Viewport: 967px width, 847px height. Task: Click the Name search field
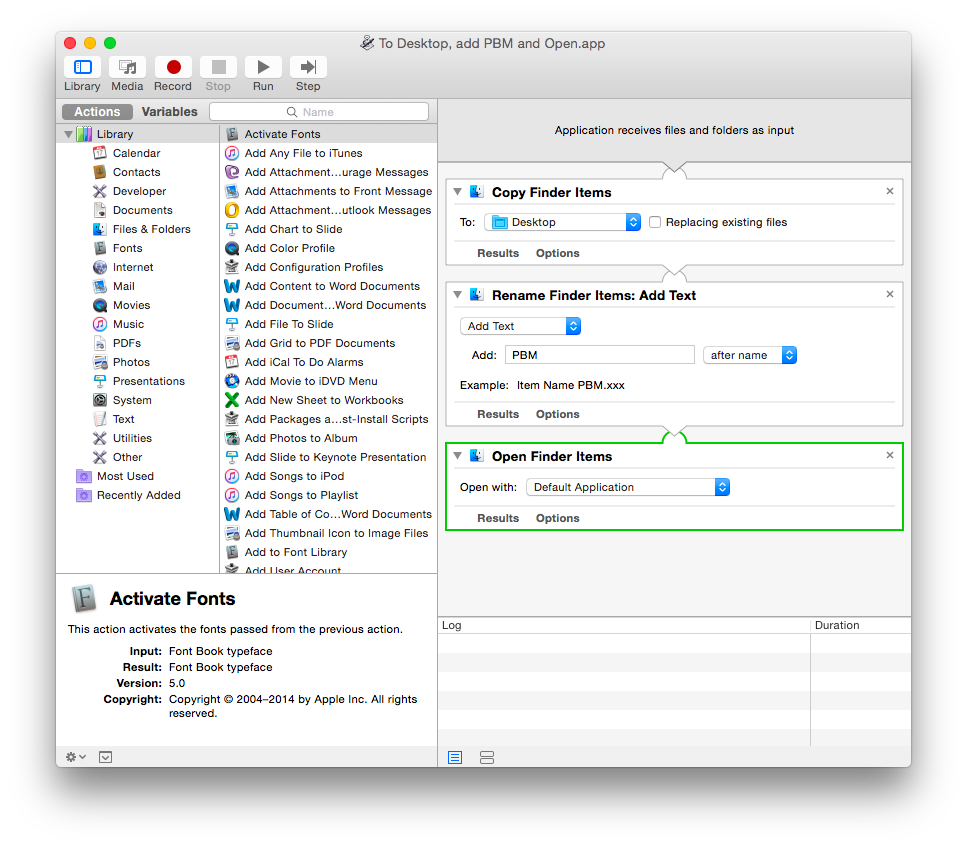[x=319, y=112]
